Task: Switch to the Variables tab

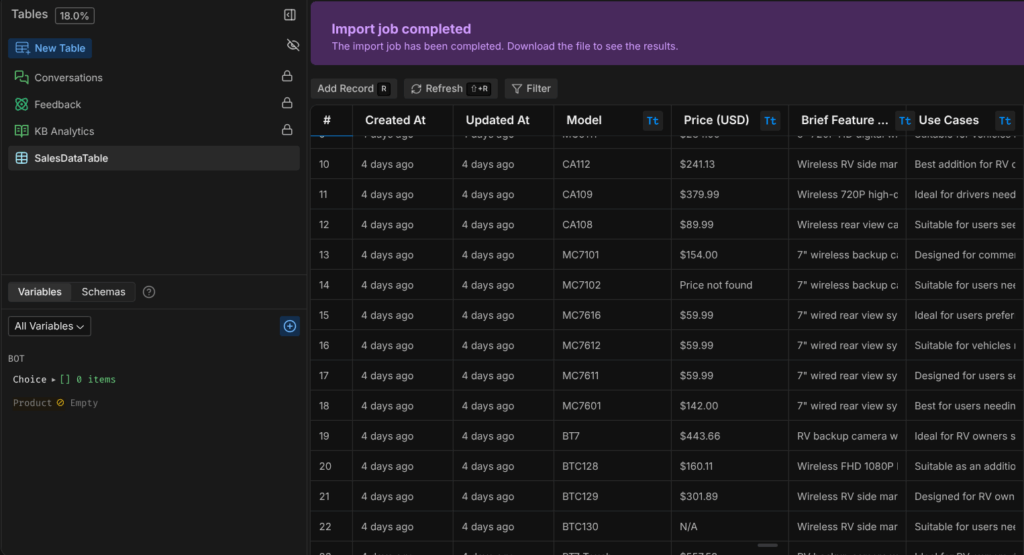Action: click(x=39, y=292)
